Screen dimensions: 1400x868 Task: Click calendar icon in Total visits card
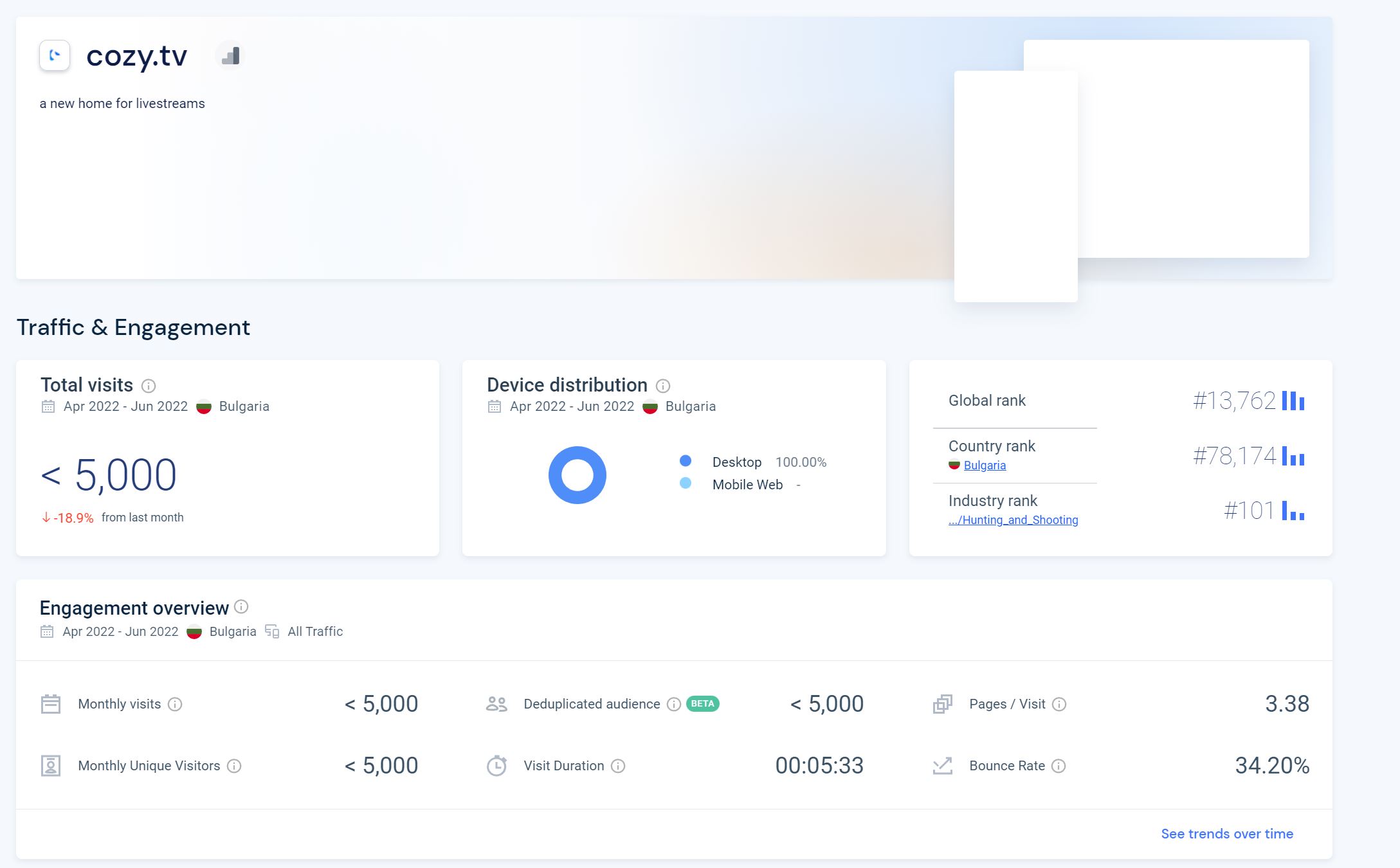point(48,406)
